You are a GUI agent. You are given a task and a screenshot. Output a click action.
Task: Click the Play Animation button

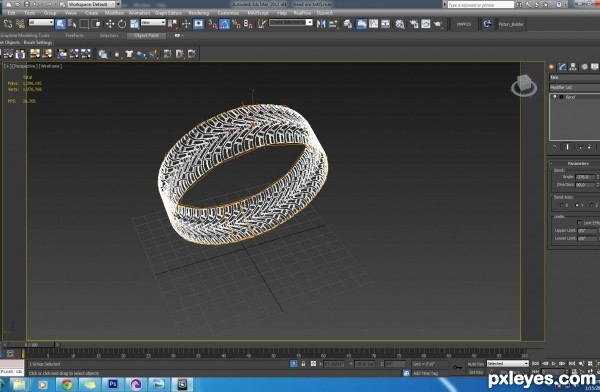point(554,364)
